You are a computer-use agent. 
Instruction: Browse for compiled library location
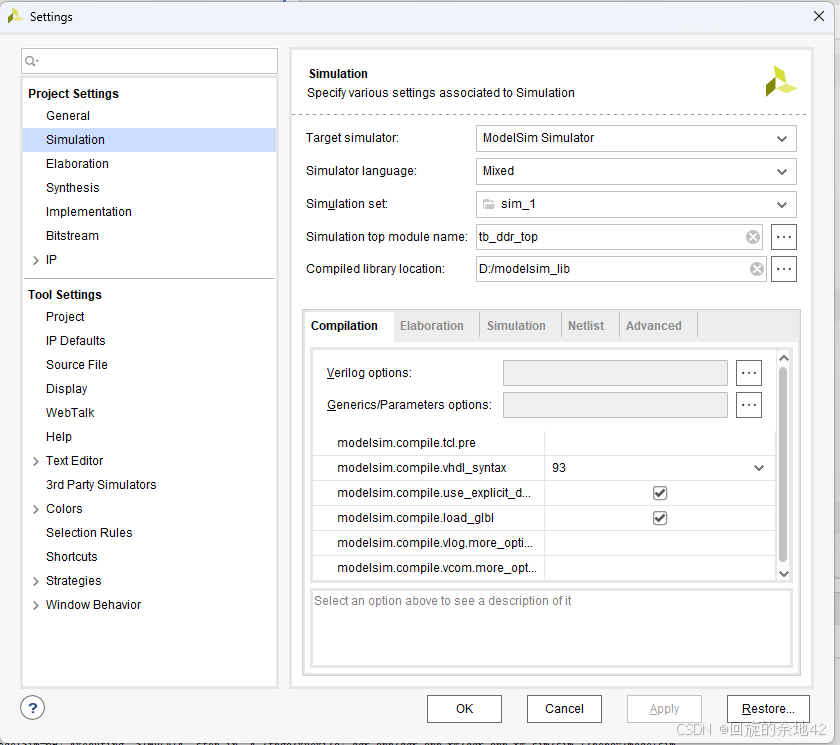(784, 269)
